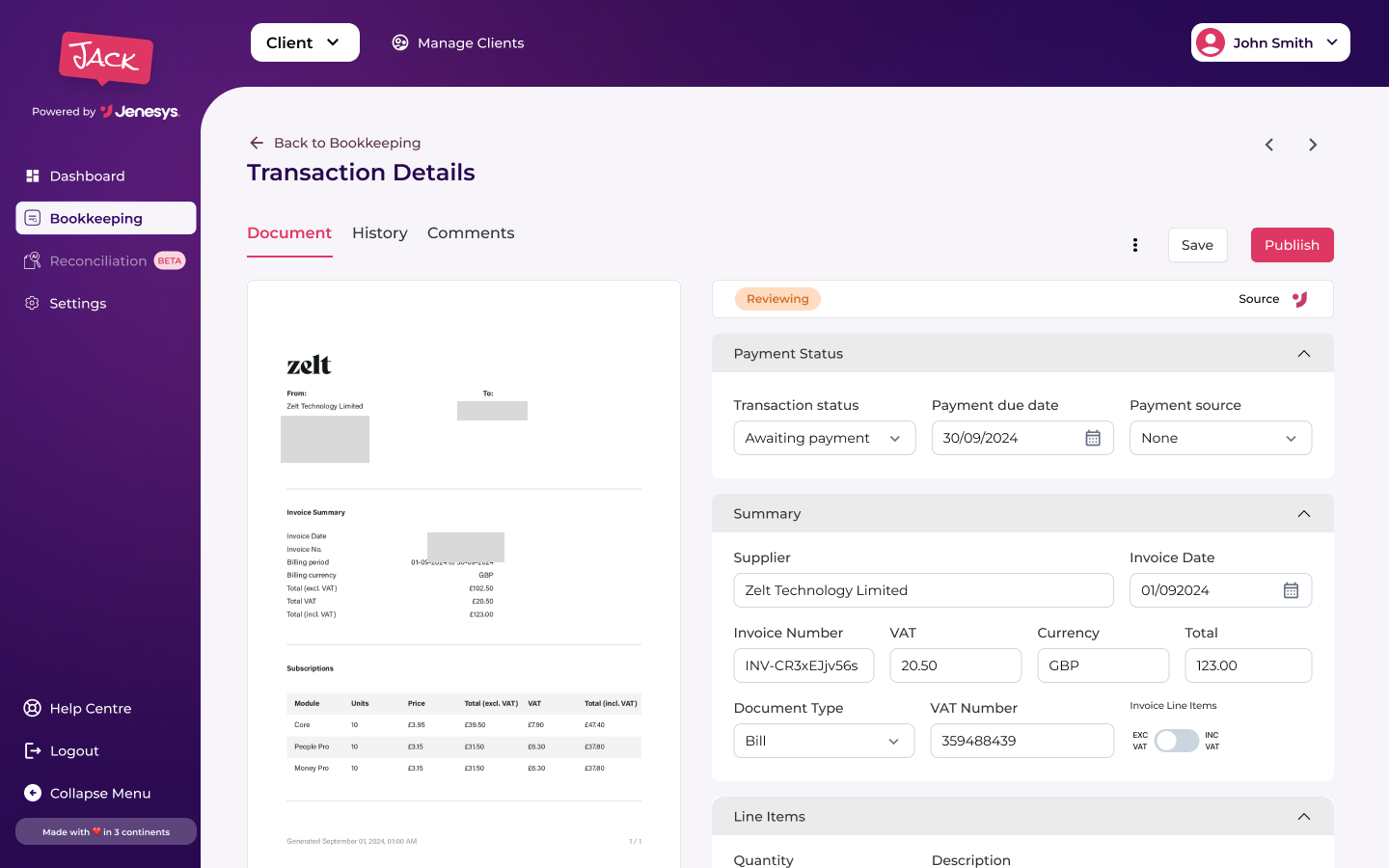Click the VAT Number field
Viewport: 1389px width, 868px height.
[1022, 741]
